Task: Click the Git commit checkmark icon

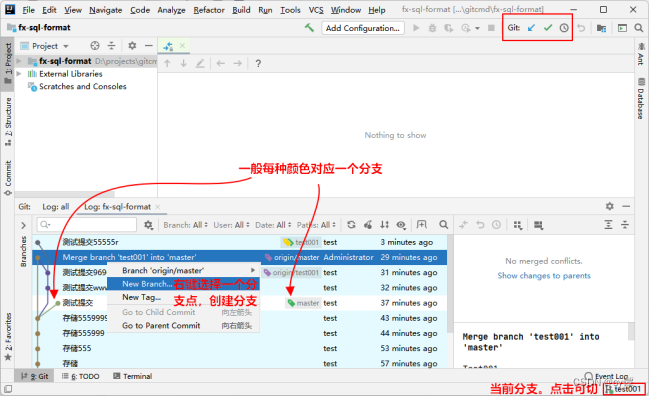Action: point(548,28)
